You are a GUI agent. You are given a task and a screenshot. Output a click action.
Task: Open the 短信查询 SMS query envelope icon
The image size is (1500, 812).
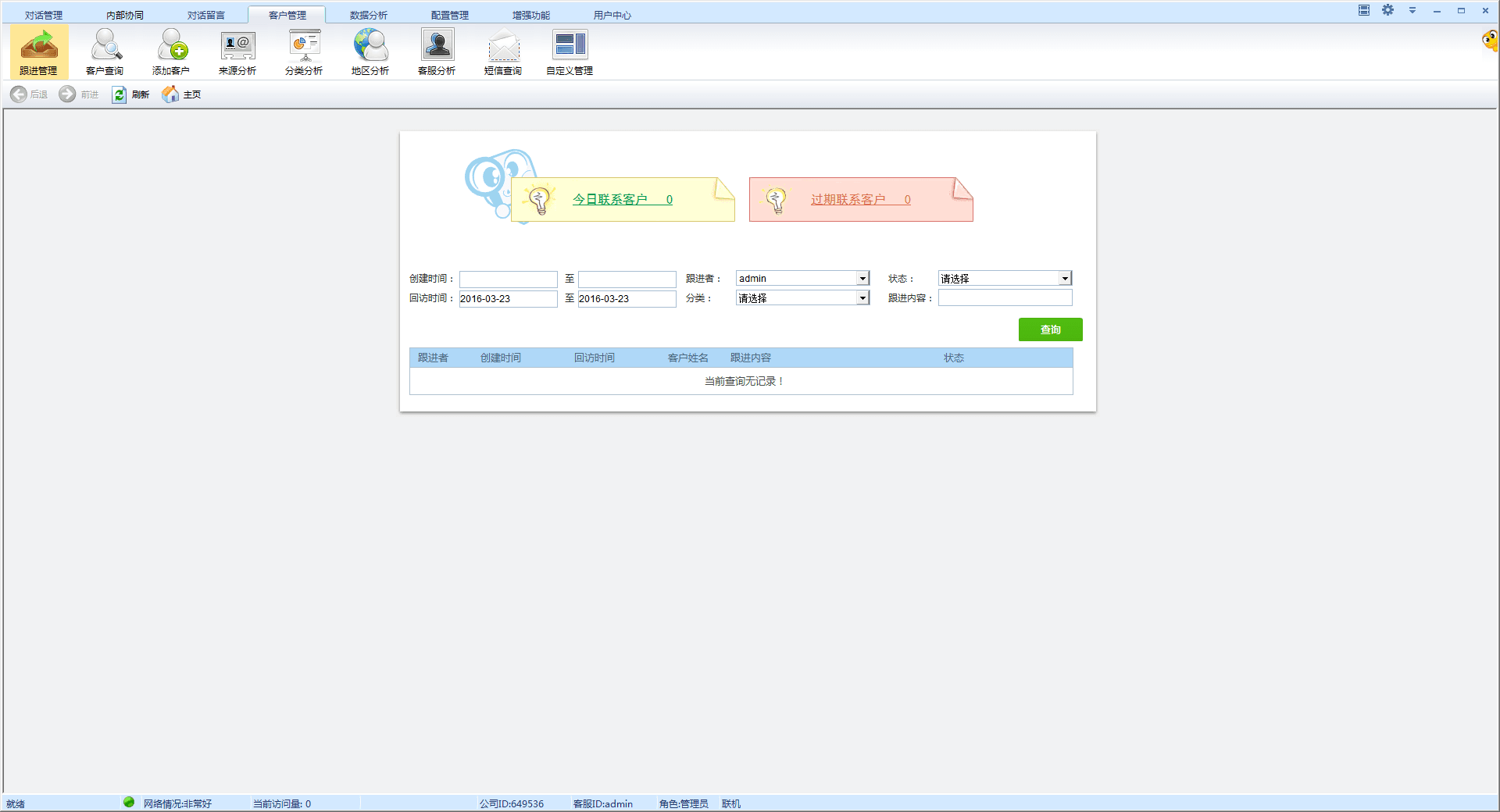coord(503,52)
